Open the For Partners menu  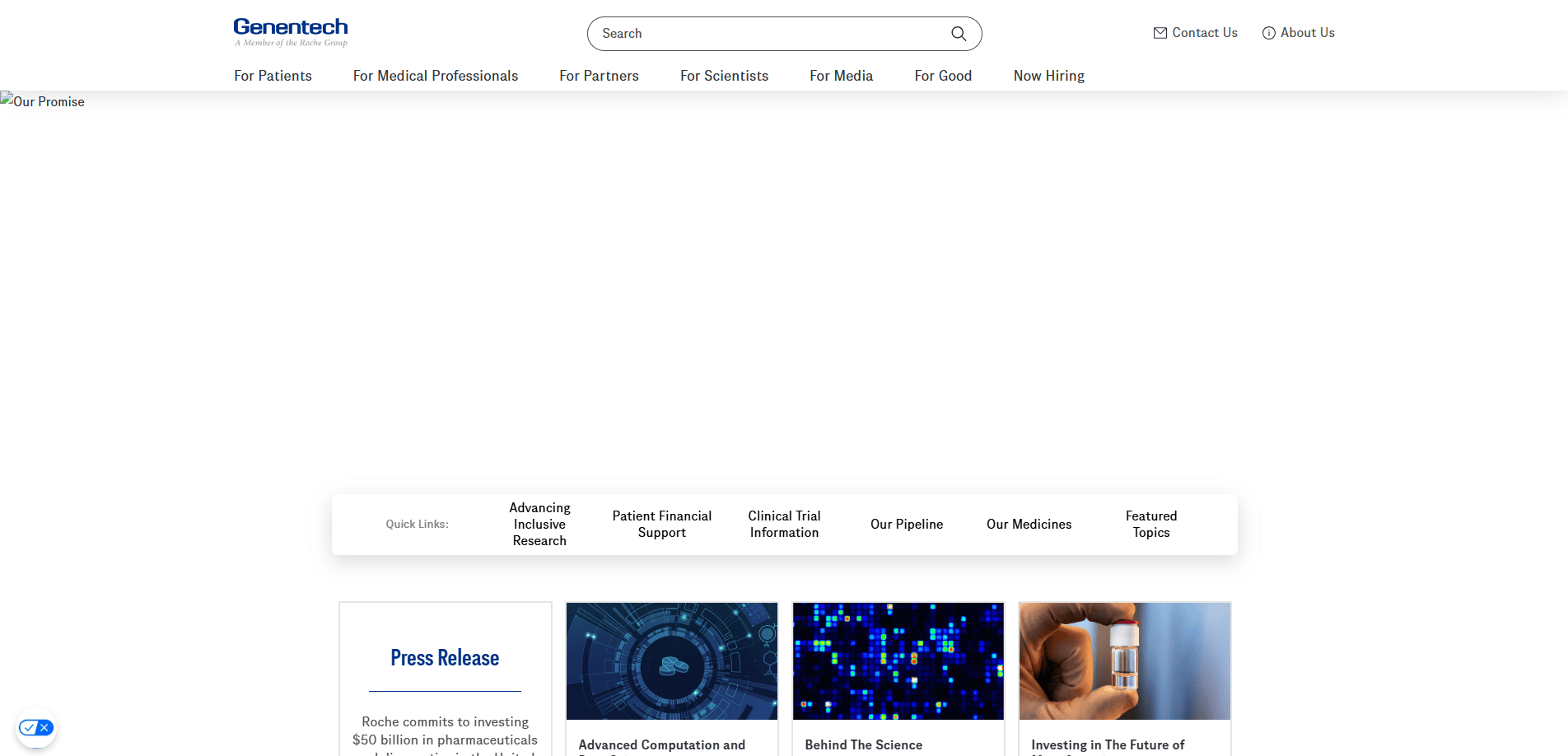599,76
